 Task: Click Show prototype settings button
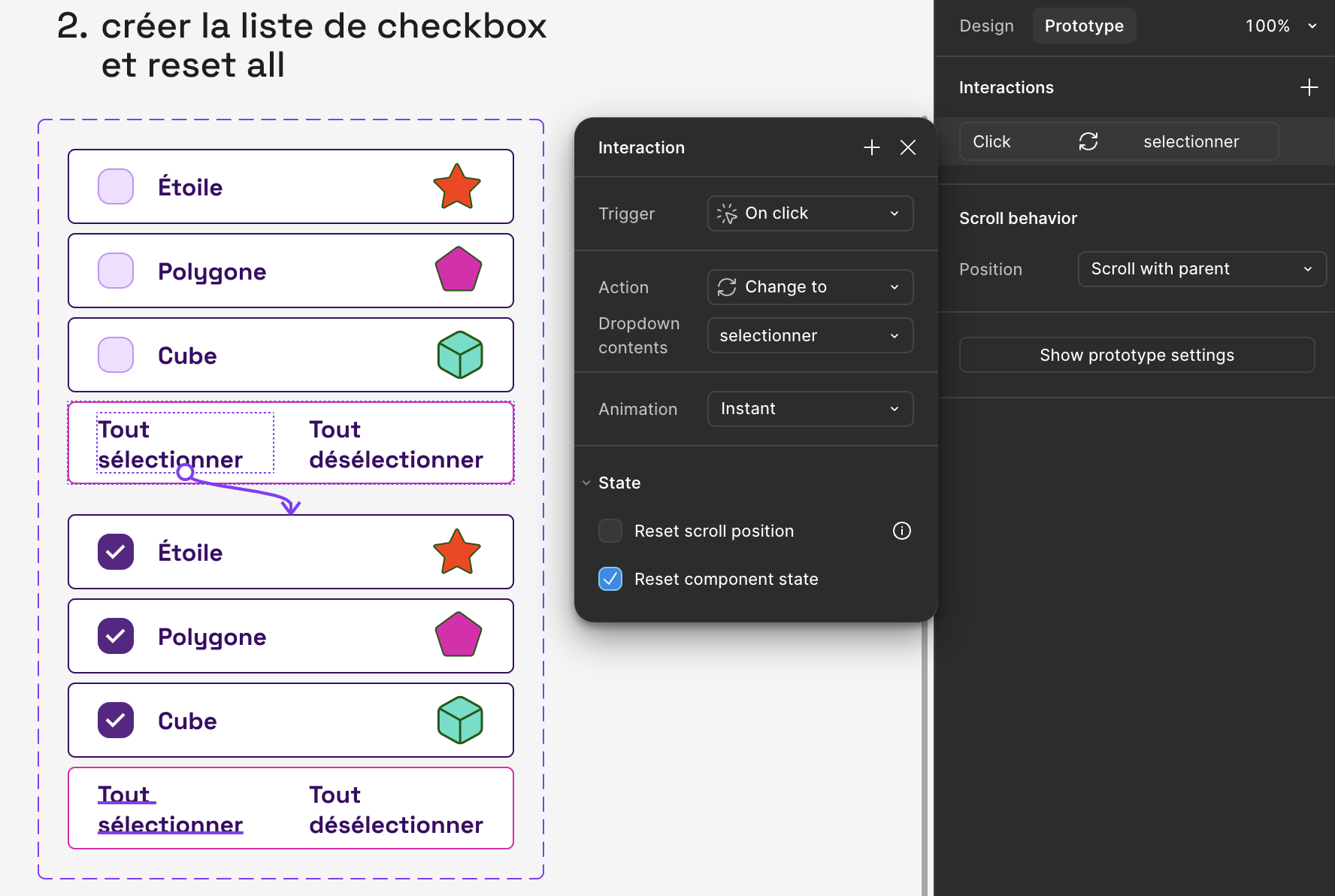pyautogui.click(x=1136, y=355)
